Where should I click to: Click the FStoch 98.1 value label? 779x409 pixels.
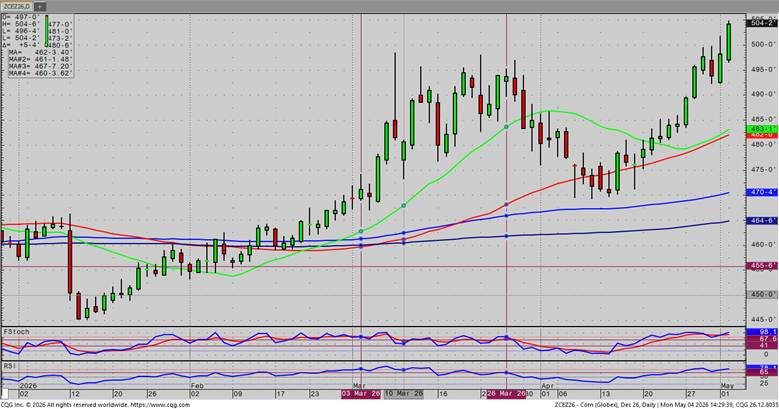pyautogui.click(x=762, y=331)
